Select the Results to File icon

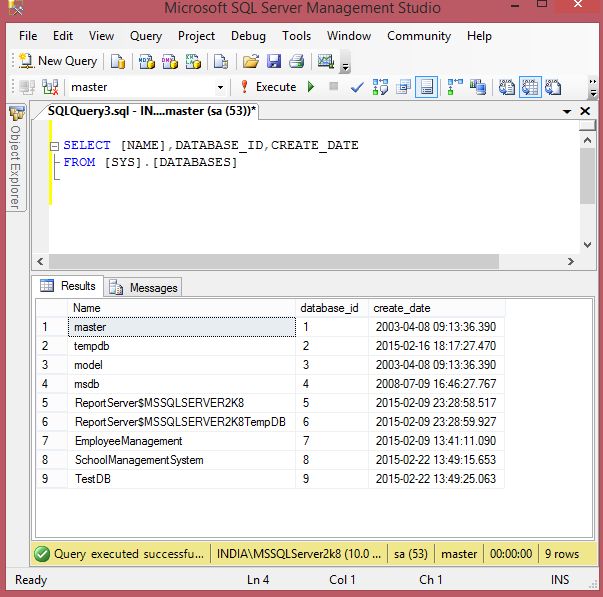tap(553, 87)
